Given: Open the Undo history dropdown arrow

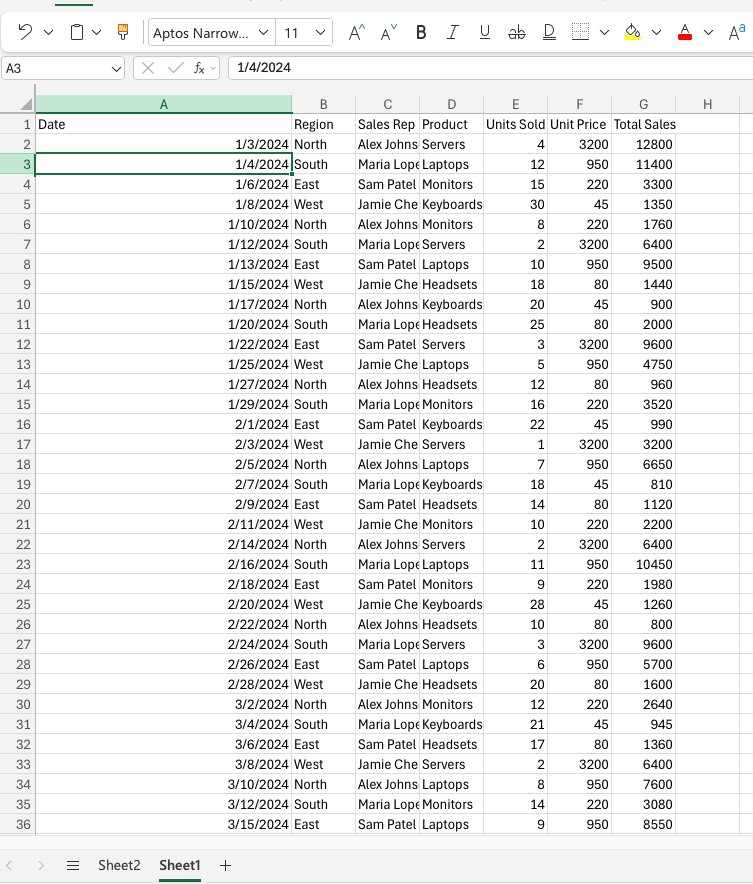Looking at the screenshot, I should click(x=48, y=33).
